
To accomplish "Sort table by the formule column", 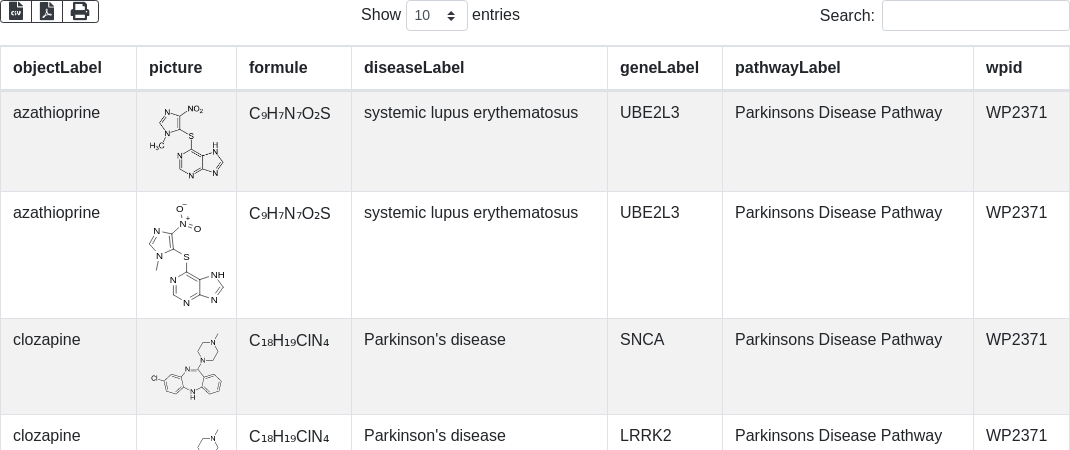I will 278,68.
